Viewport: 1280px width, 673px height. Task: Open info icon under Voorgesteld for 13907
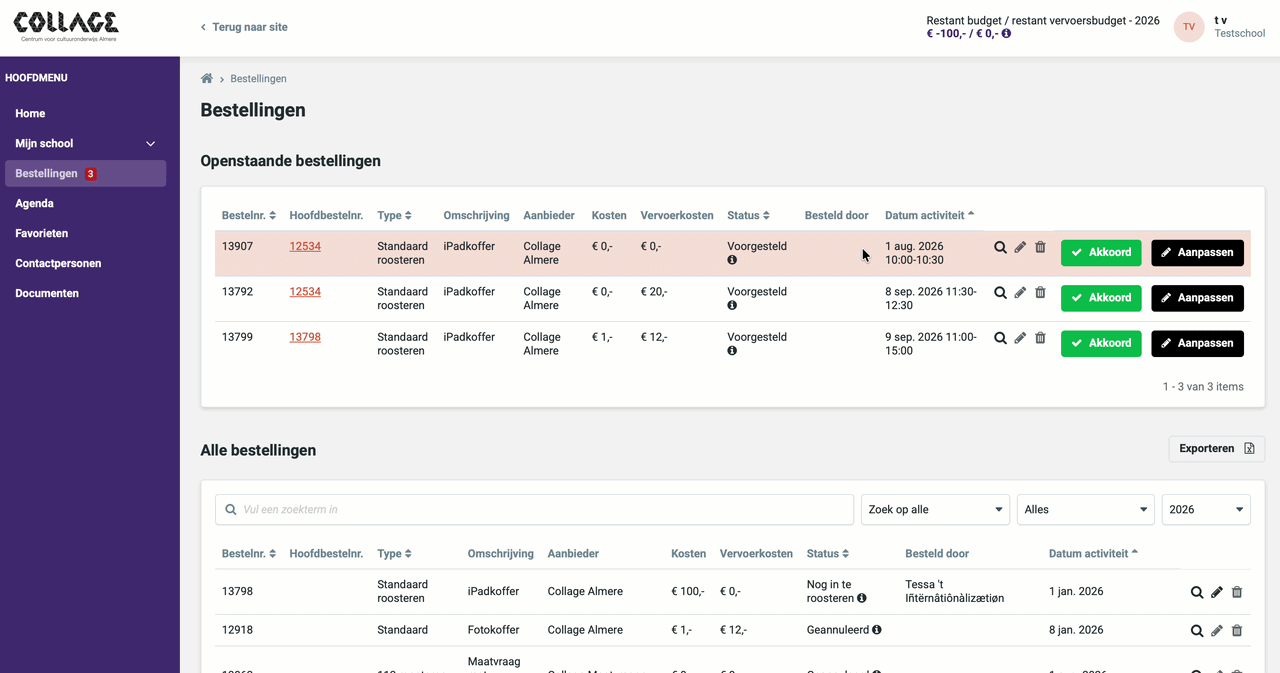coord(732,260)
